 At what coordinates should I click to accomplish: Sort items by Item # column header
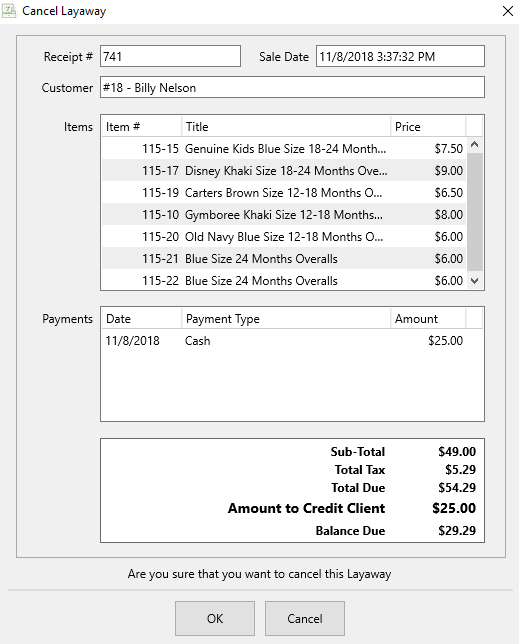click(x=142, y=126)
